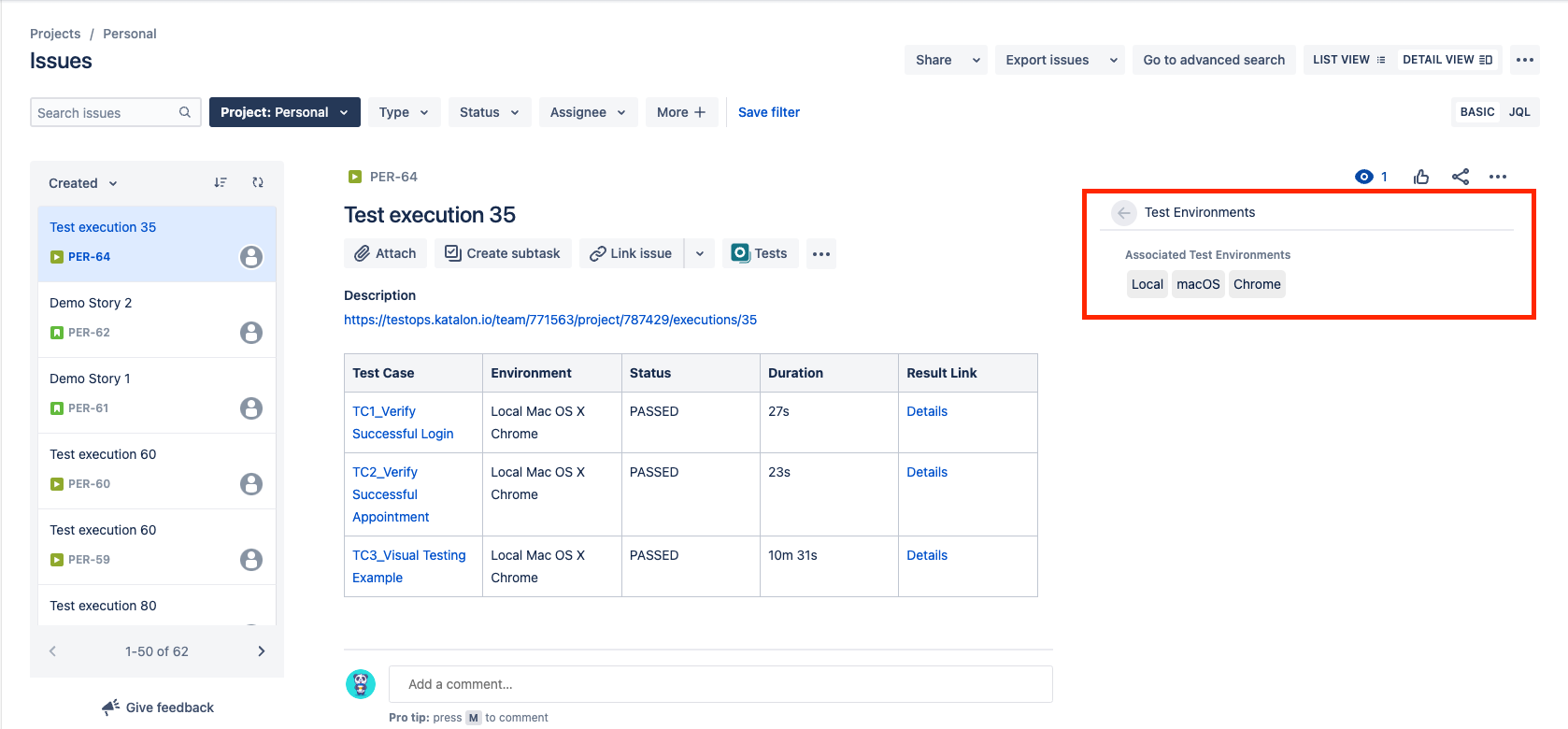
Task: Click the assignee avatar for PER-59
Action: (x=251, y=560)
